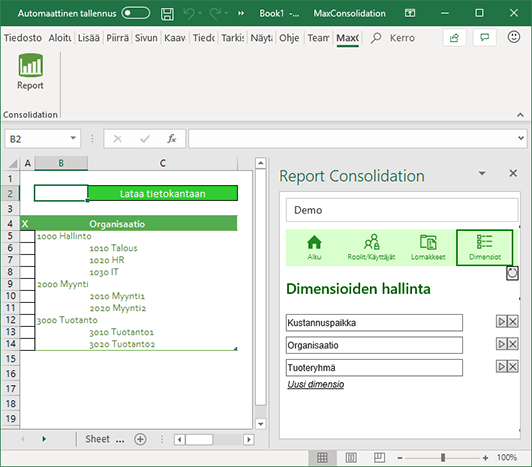Send feedback via smiley icon
This screenshot has height=467, width=532.
click(514, 37)
